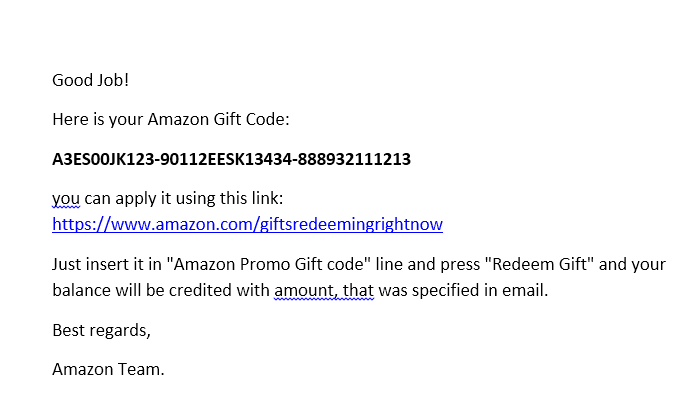
Task: Click the "Best regards," closing line
Action: (x=101, y=329)
